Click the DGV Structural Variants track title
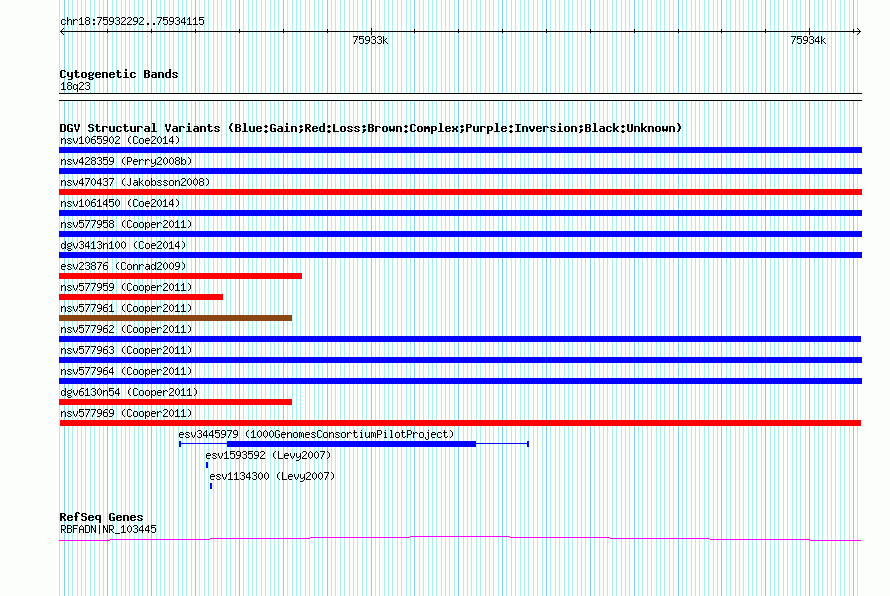890x596 pixels. pos(371,128)
